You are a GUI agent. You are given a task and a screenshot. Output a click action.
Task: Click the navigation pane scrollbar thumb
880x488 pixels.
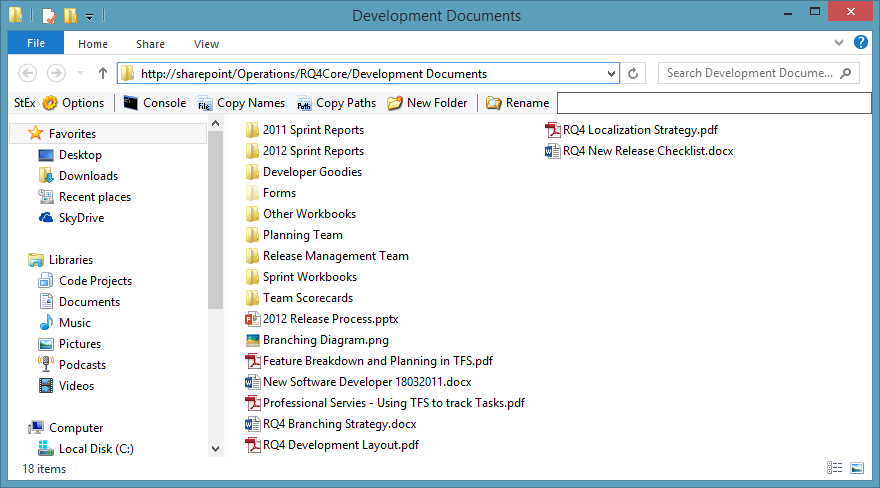[216, 220]
